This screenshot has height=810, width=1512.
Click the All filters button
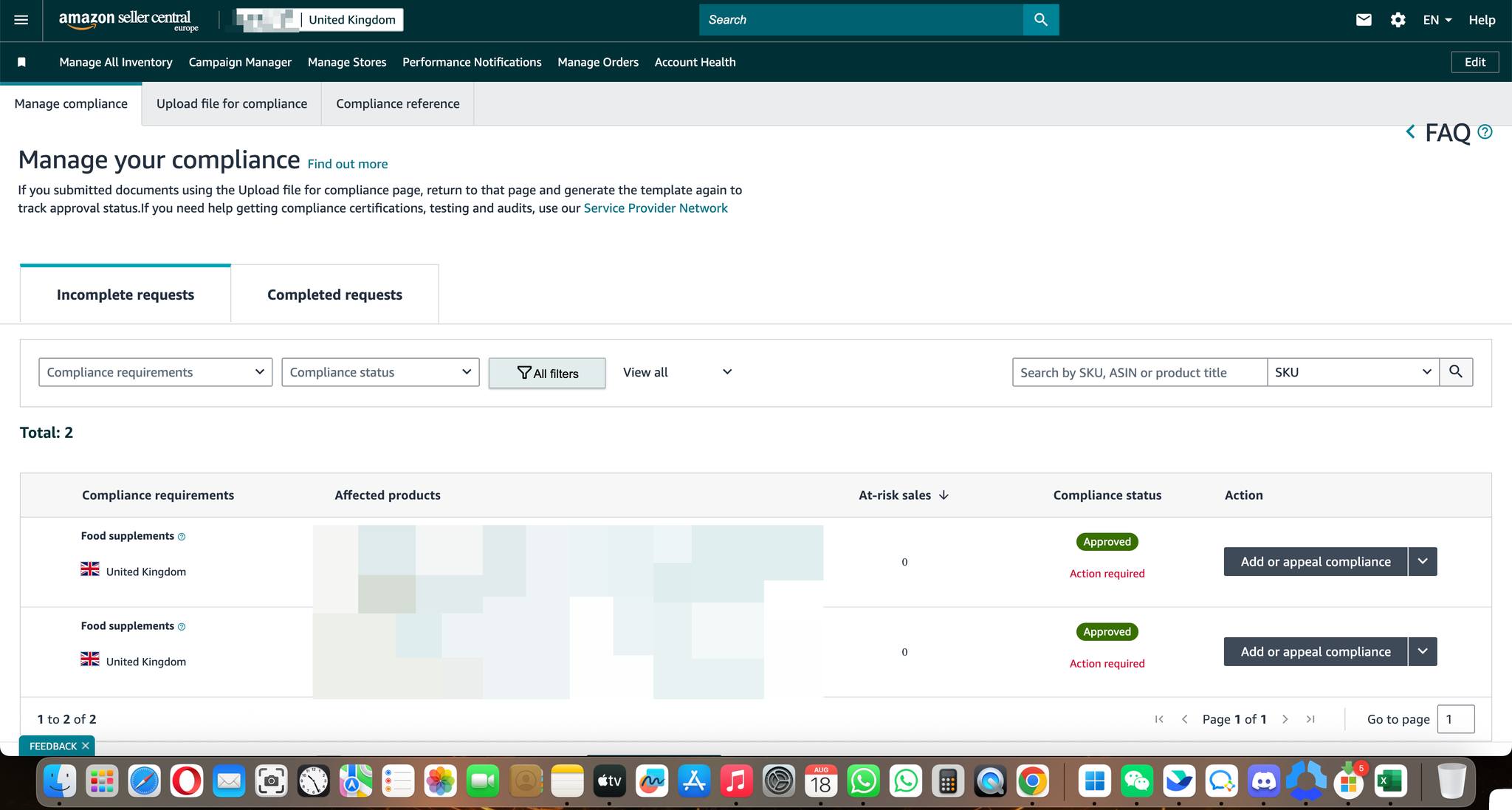(547, 373)
